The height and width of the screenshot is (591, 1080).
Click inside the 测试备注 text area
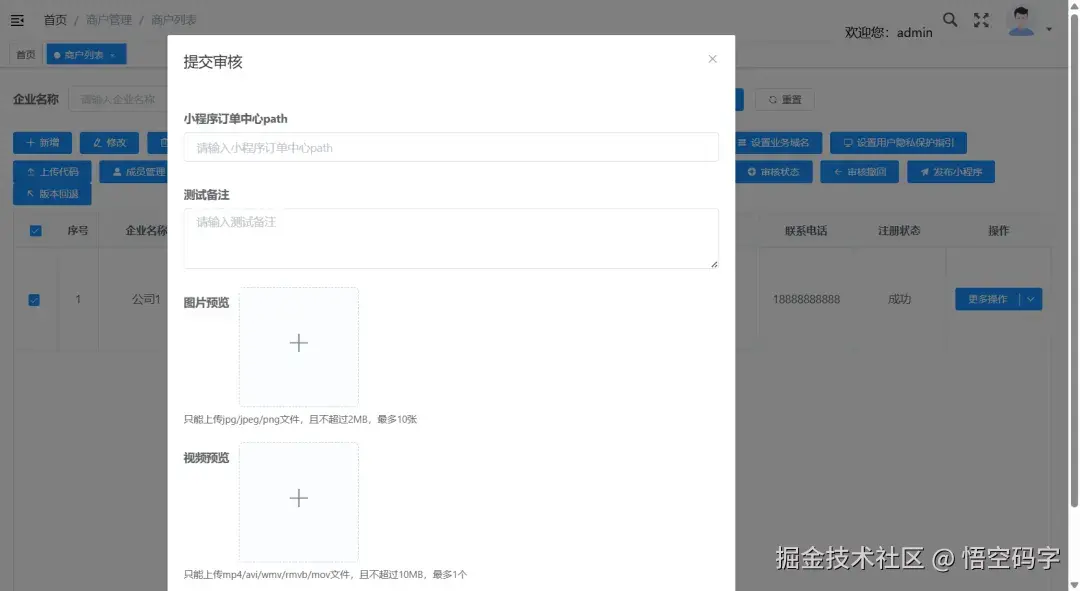pos(450,237)
